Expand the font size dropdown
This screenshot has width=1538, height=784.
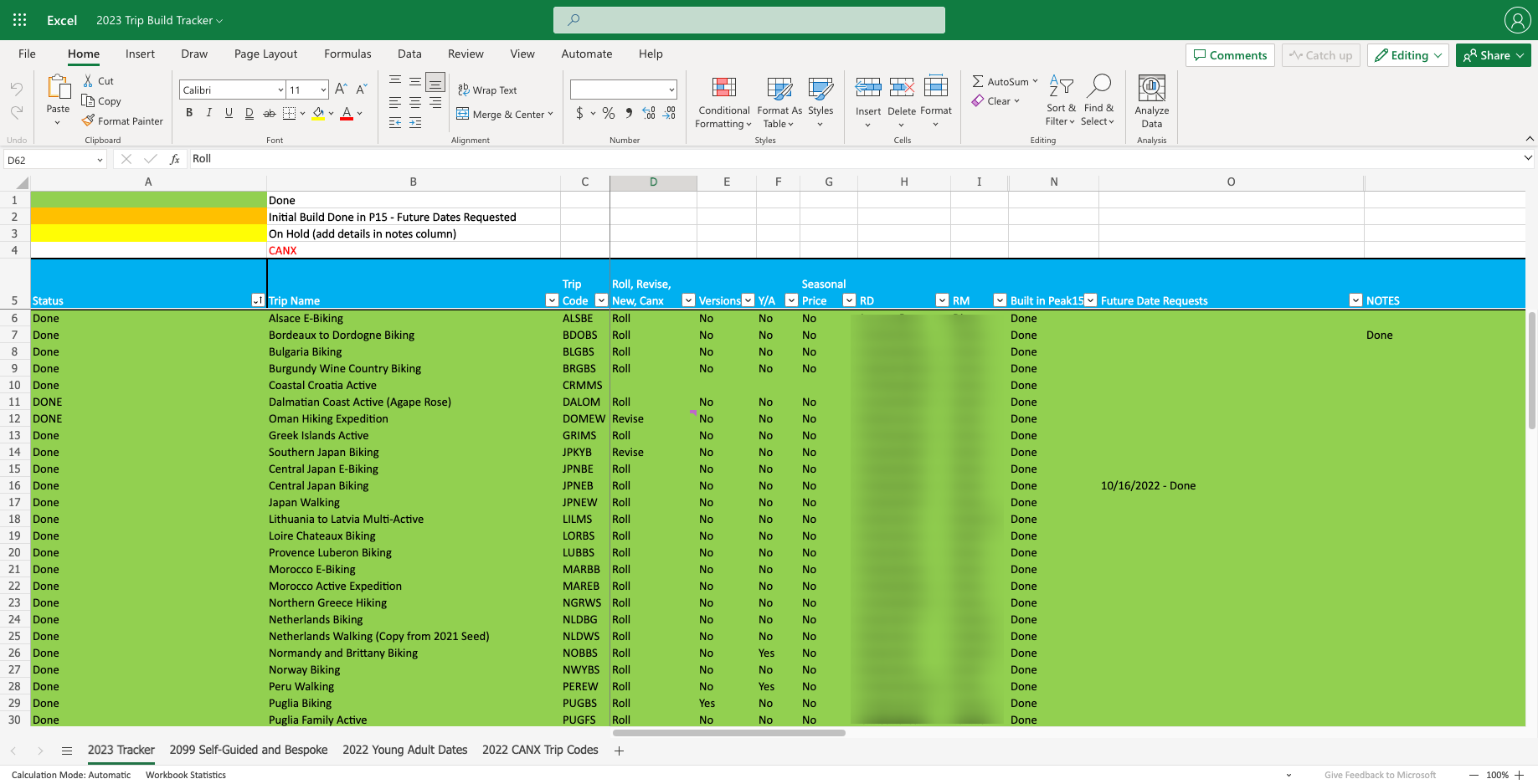tap(323, 90)
